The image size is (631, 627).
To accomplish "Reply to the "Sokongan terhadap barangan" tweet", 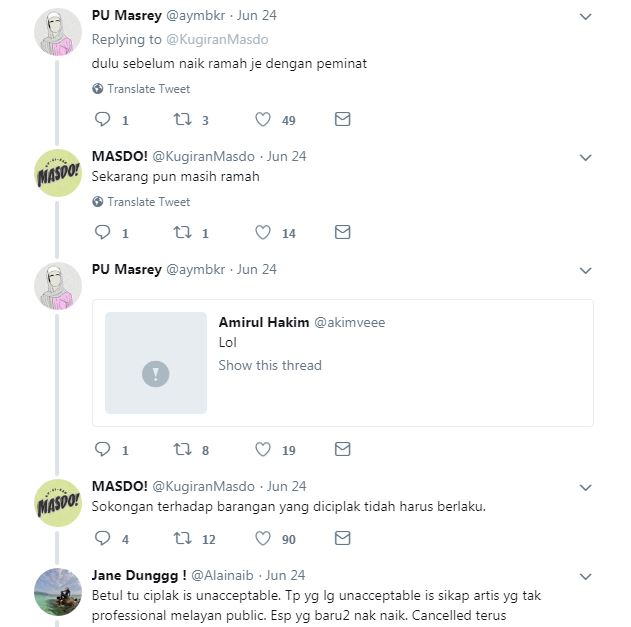I will click(x=101, y=539).
